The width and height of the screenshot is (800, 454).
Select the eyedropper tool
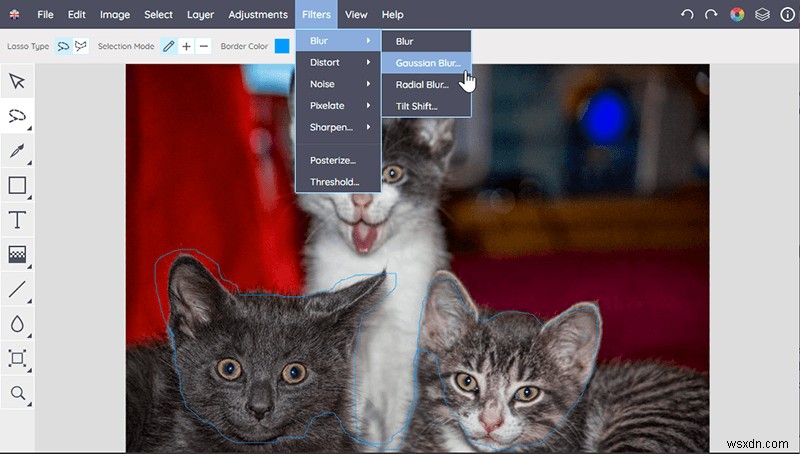[x=17, y=150]
